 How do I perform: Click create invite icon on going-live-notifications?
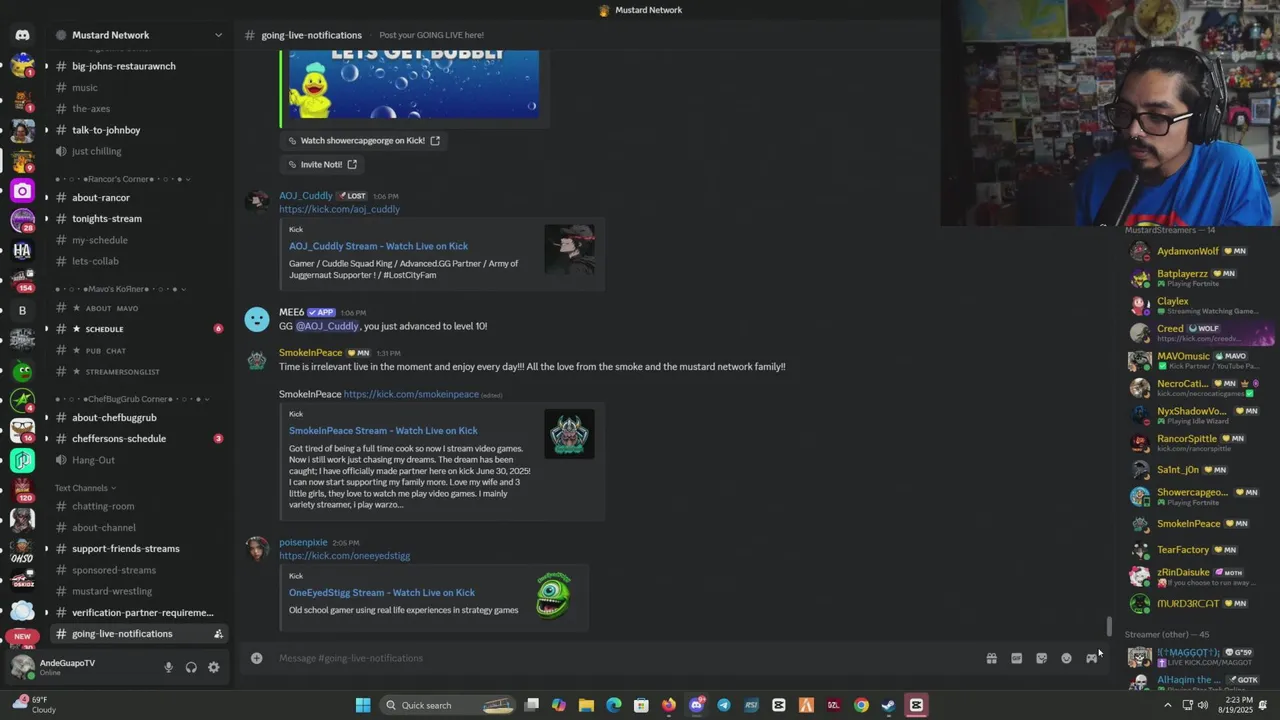coord(218,634)
